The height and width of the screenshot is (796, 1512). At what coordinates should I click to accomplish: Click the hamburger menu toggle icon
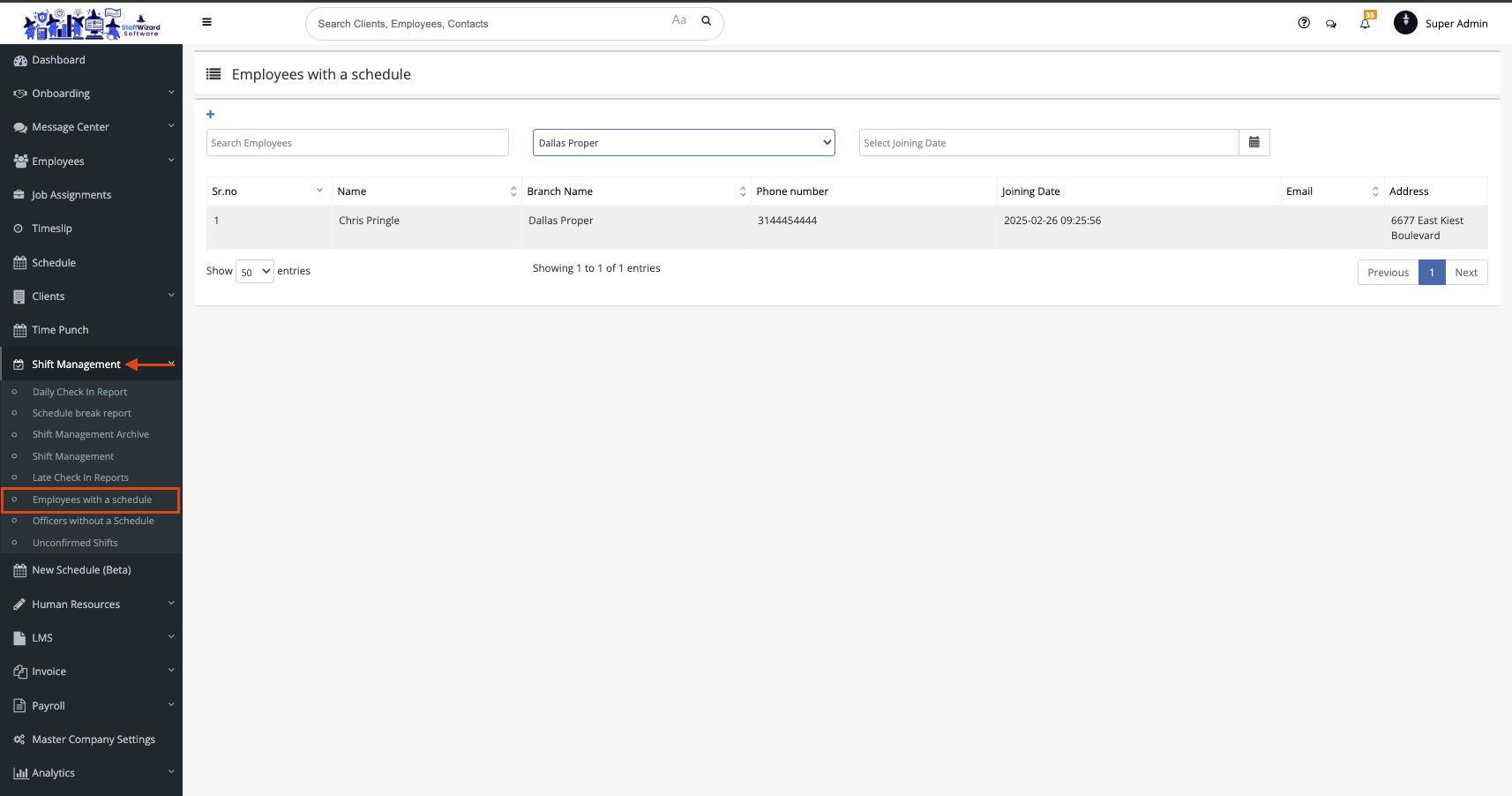point(206,22)
